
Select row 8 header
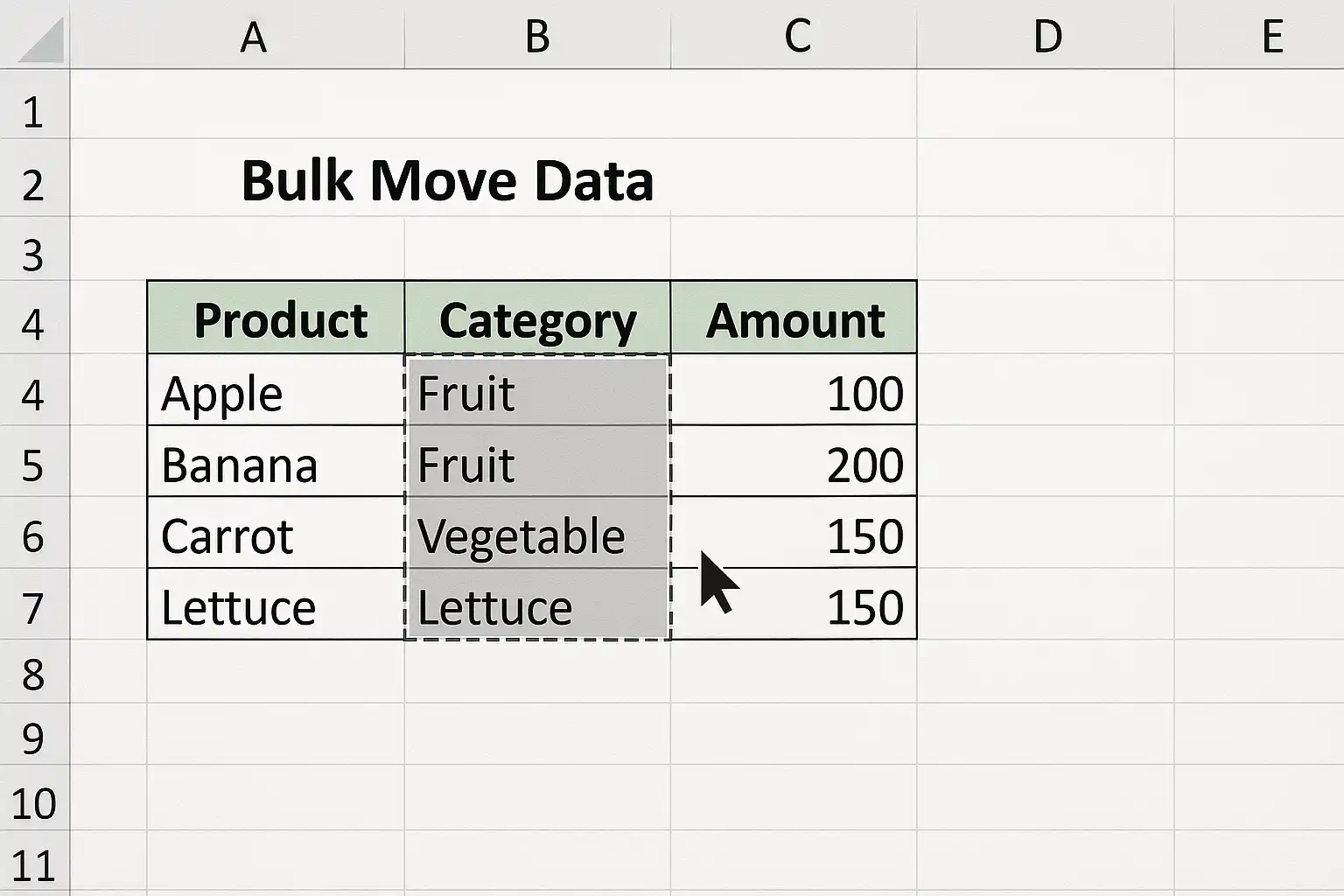point(35,672)
